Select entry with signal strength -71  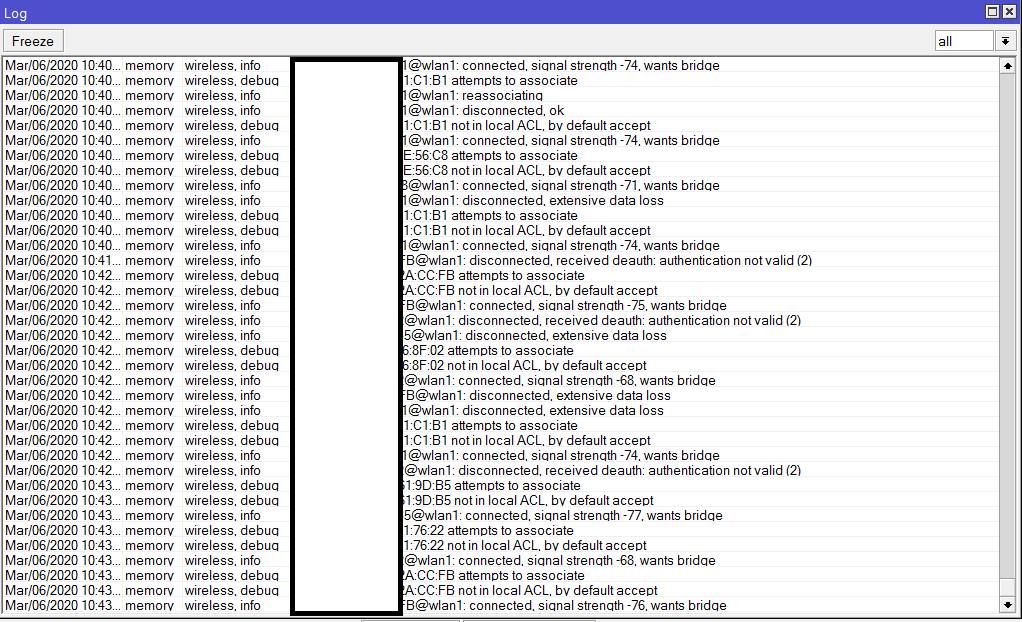pos(501,186)
